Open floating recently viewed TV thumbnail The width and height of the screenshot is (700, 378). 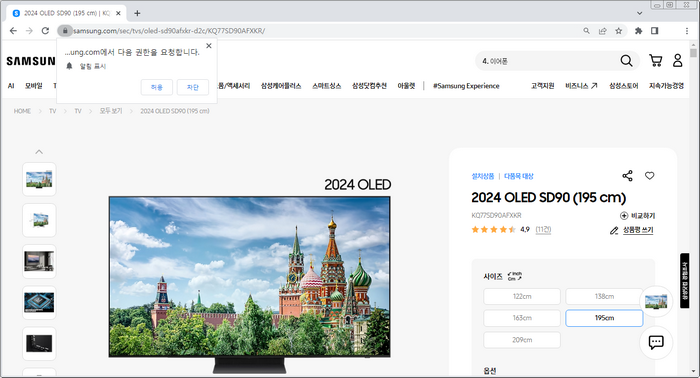656,302
